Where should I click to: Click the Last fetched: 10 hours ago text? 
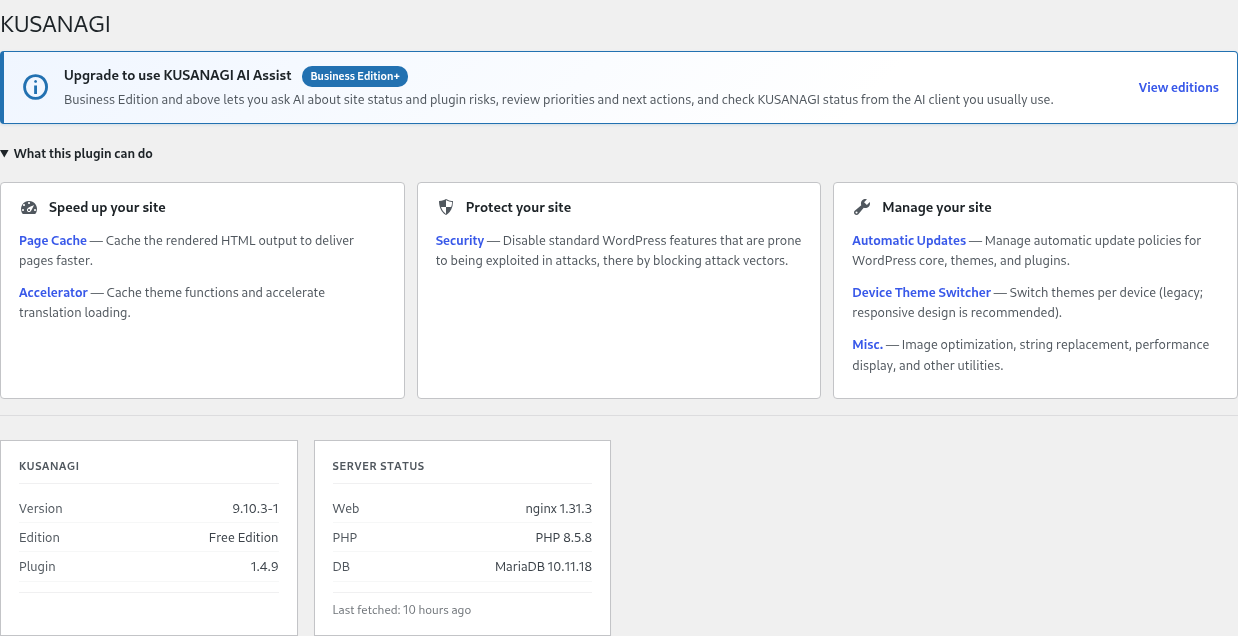tap(401, 610)
